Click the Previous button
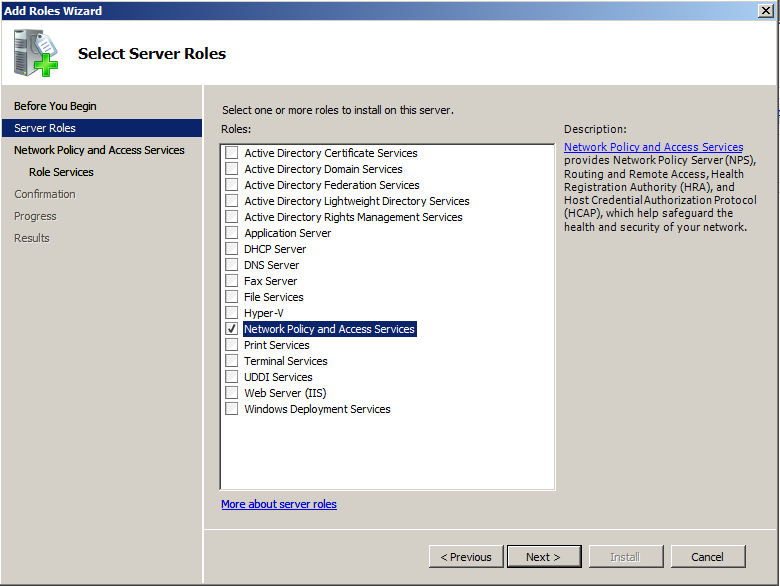The width and height of the screenshot is (780, 586). [466, 556]
